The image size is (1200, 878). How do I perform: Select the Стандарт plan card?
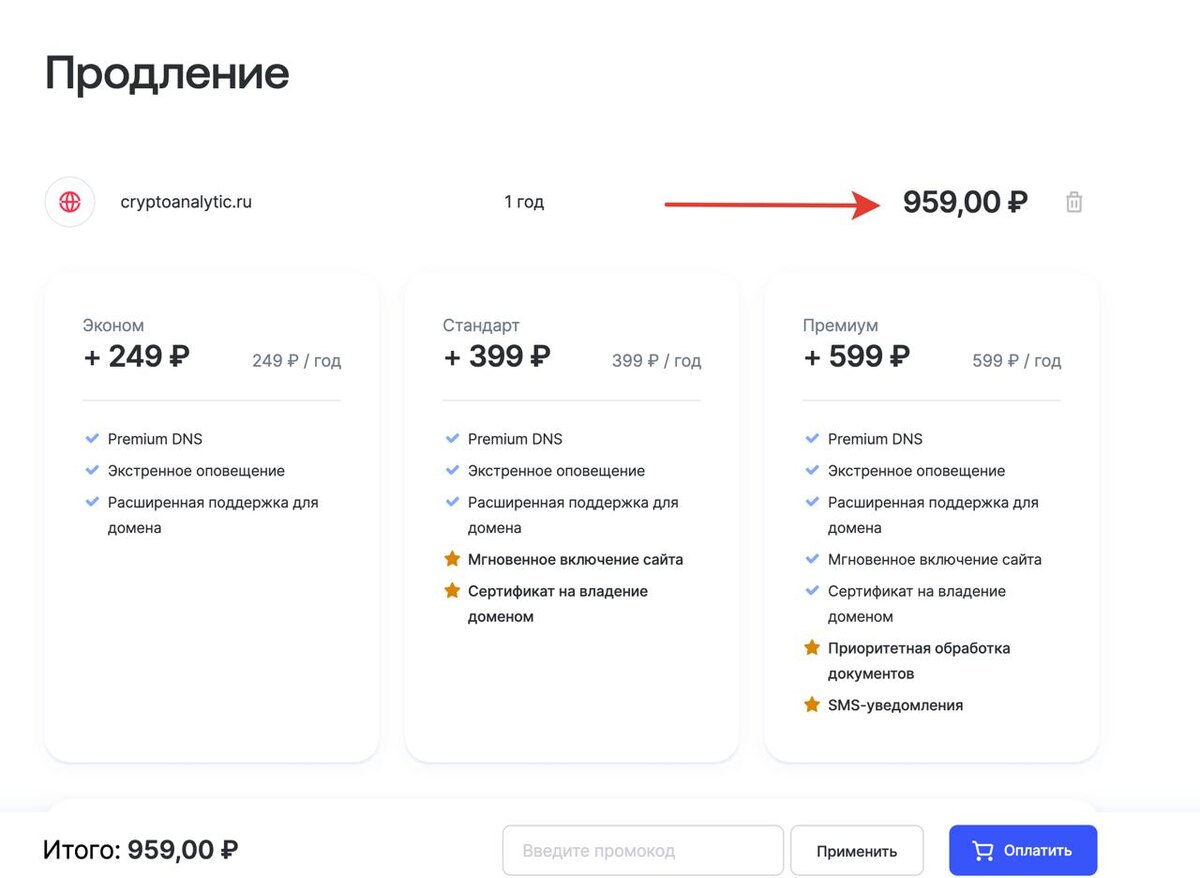coord(572,520)
